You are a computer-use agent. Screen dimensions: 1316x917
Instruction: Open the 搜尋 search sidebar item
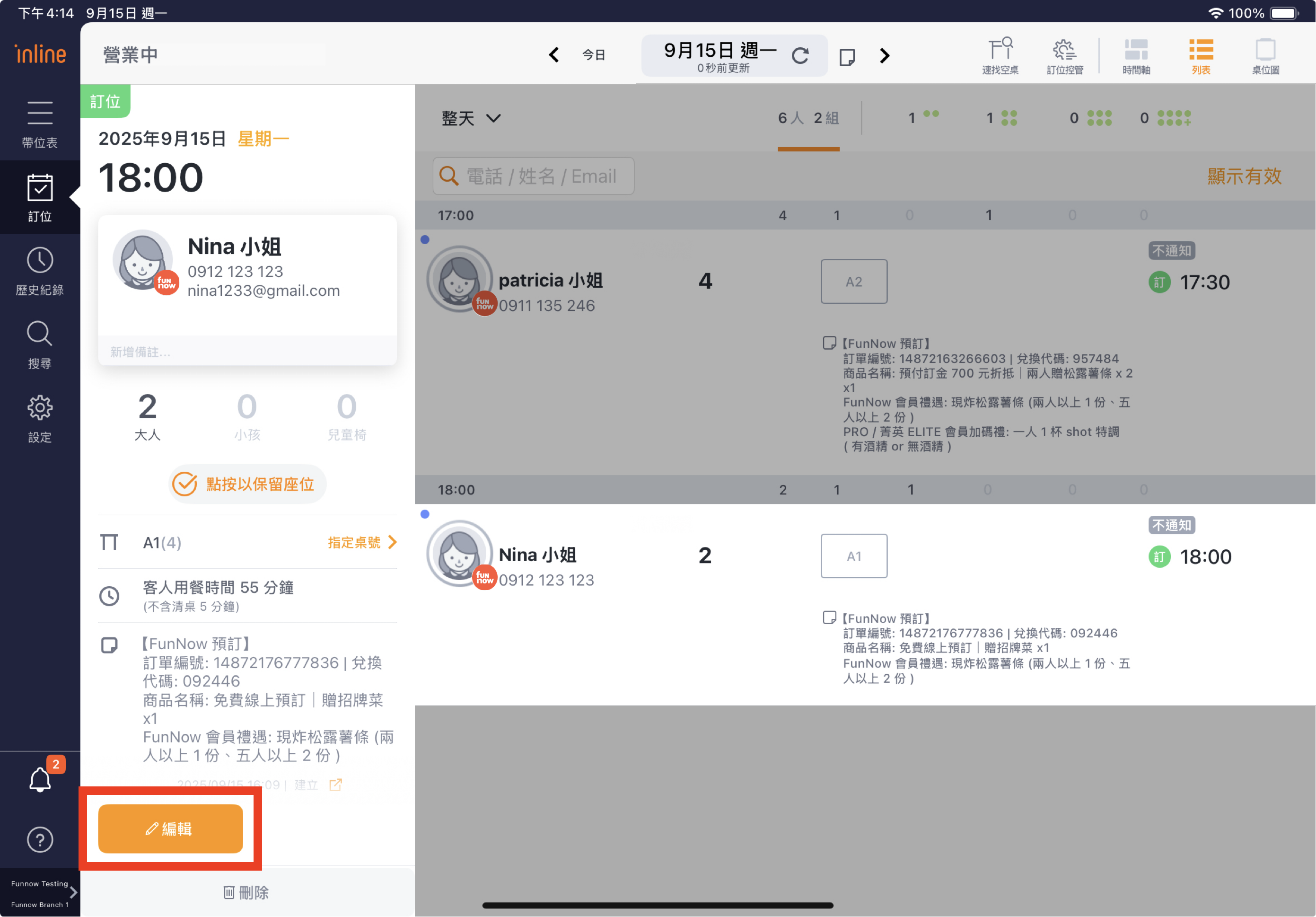tap(40, 344)
